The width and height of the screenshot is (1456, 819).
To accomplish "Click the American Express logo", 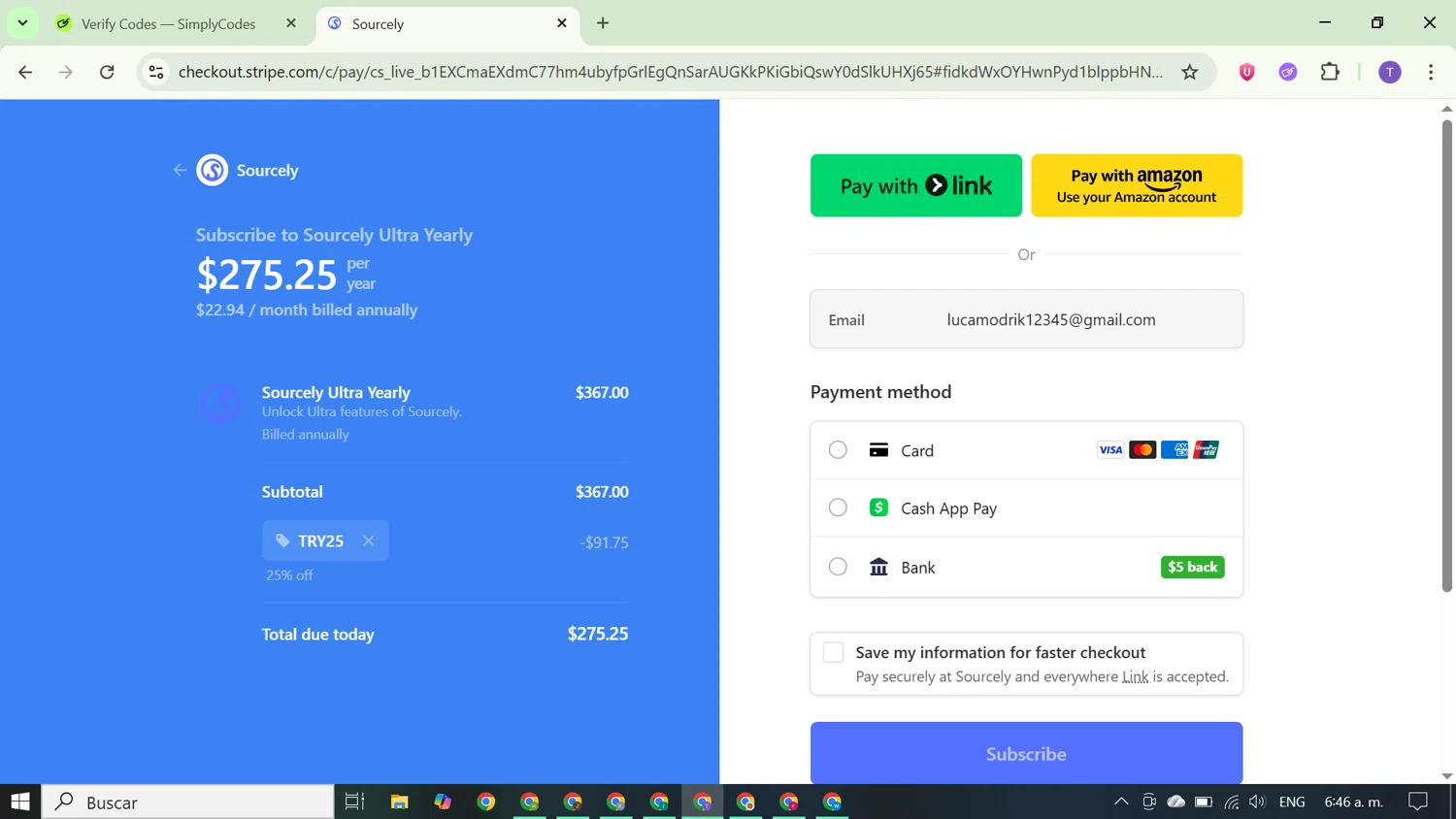I will pyautogui.click(x=1175, y=449).
